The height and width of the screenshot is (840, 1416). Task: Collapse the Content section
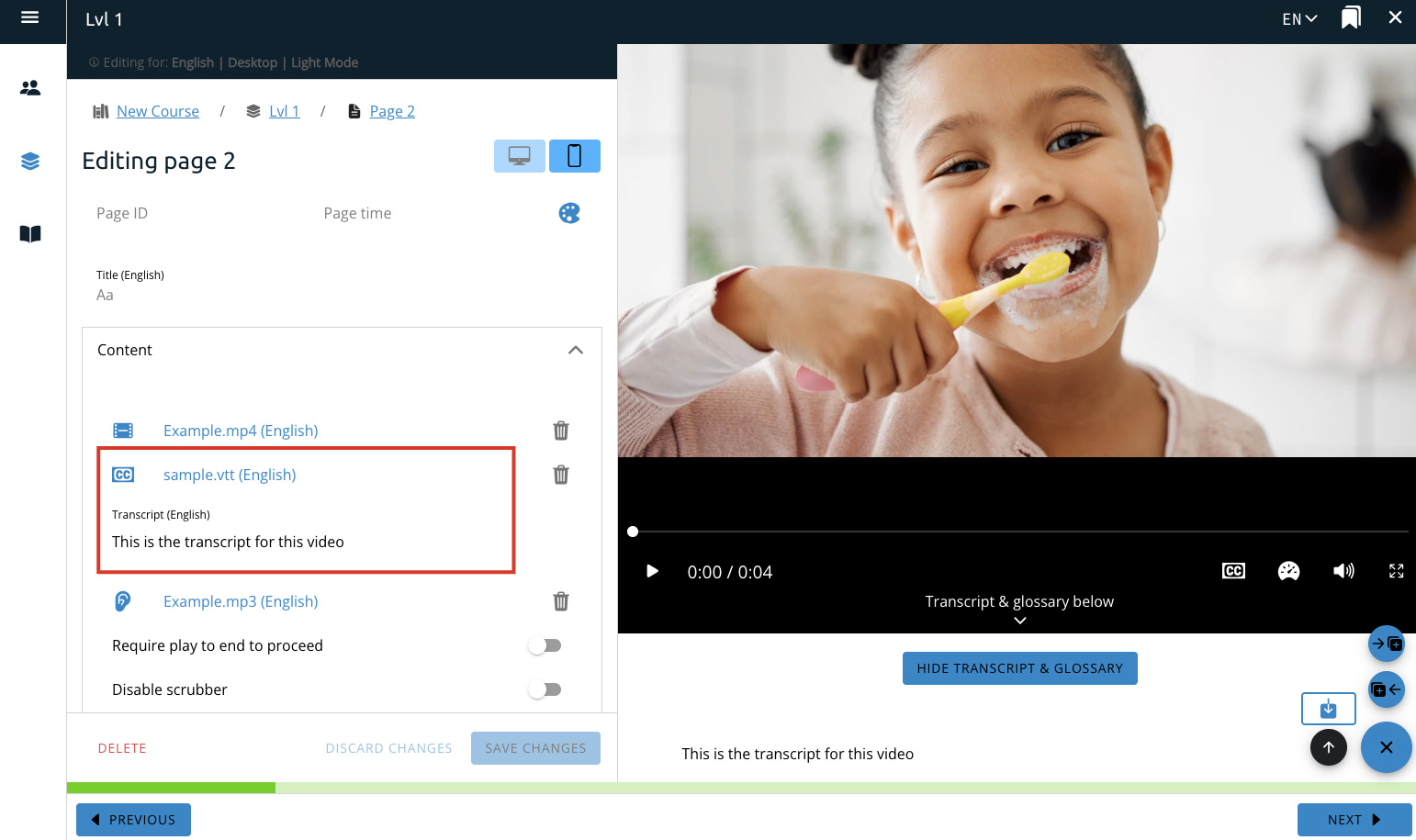click(576, 350)
